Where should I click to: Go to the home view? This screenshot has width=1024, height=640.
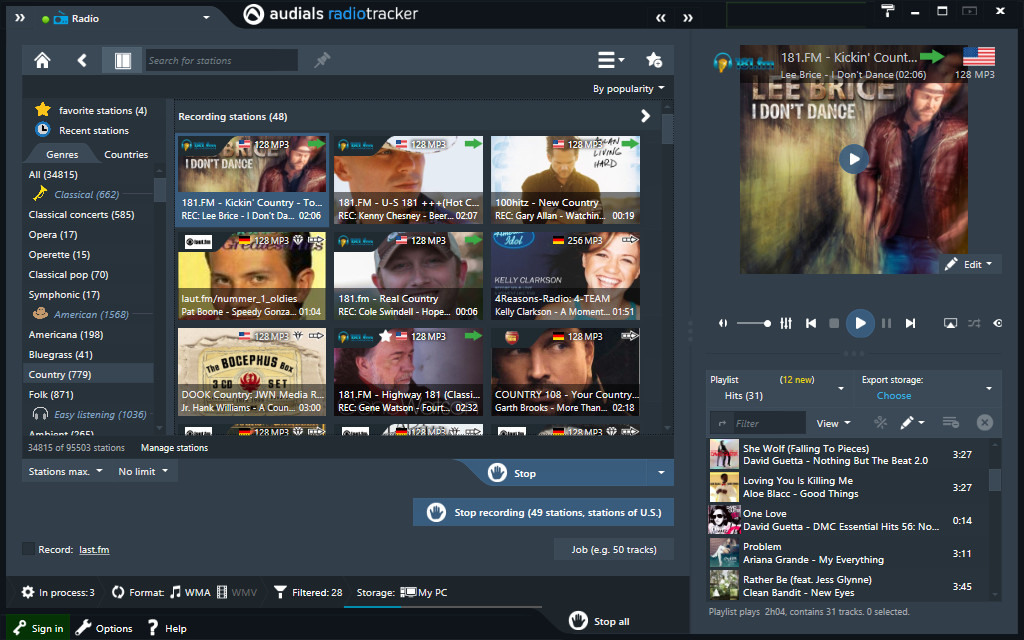(x=42, y=61)
